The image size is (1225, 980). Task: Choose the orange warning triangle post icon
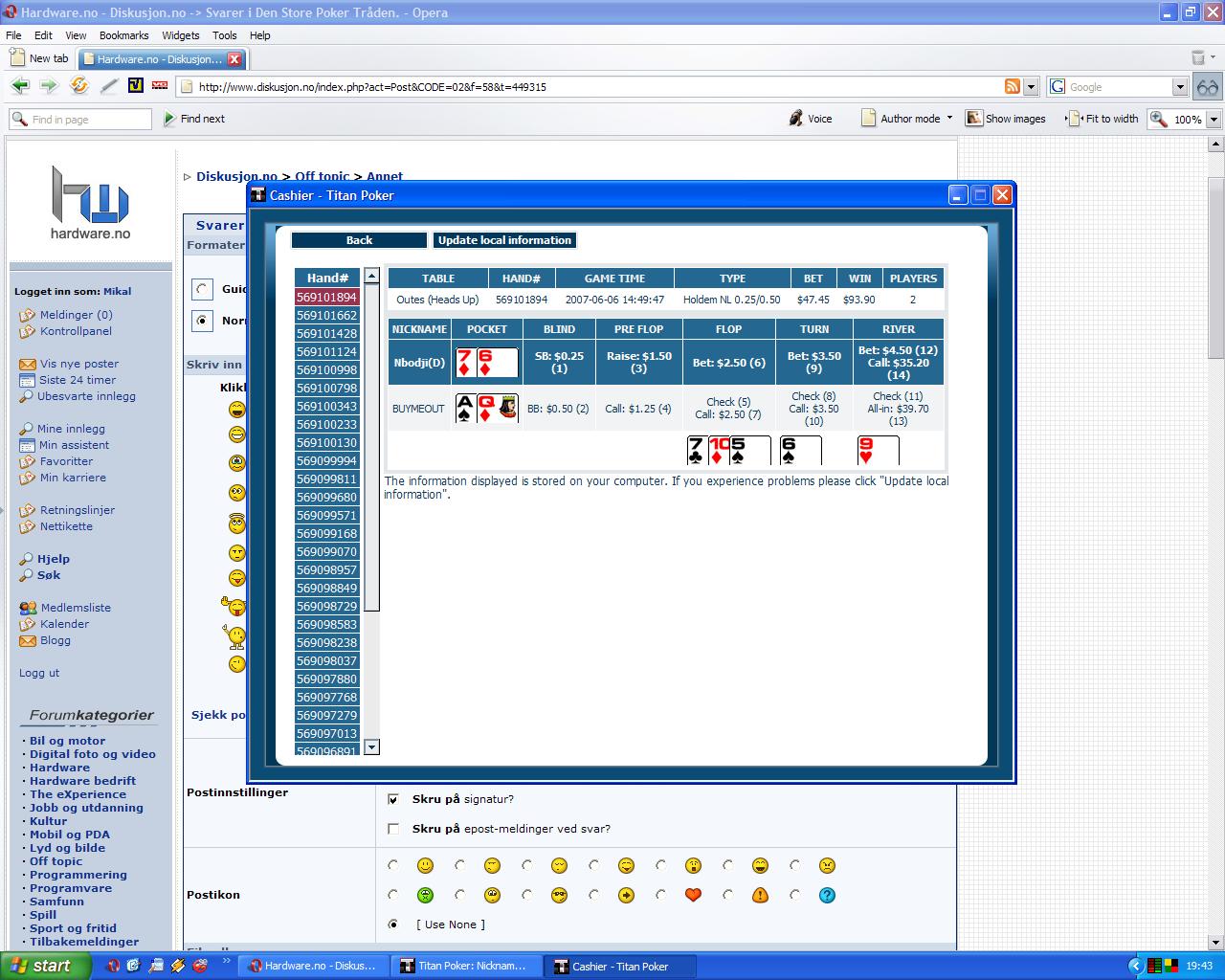coord(760,896)
